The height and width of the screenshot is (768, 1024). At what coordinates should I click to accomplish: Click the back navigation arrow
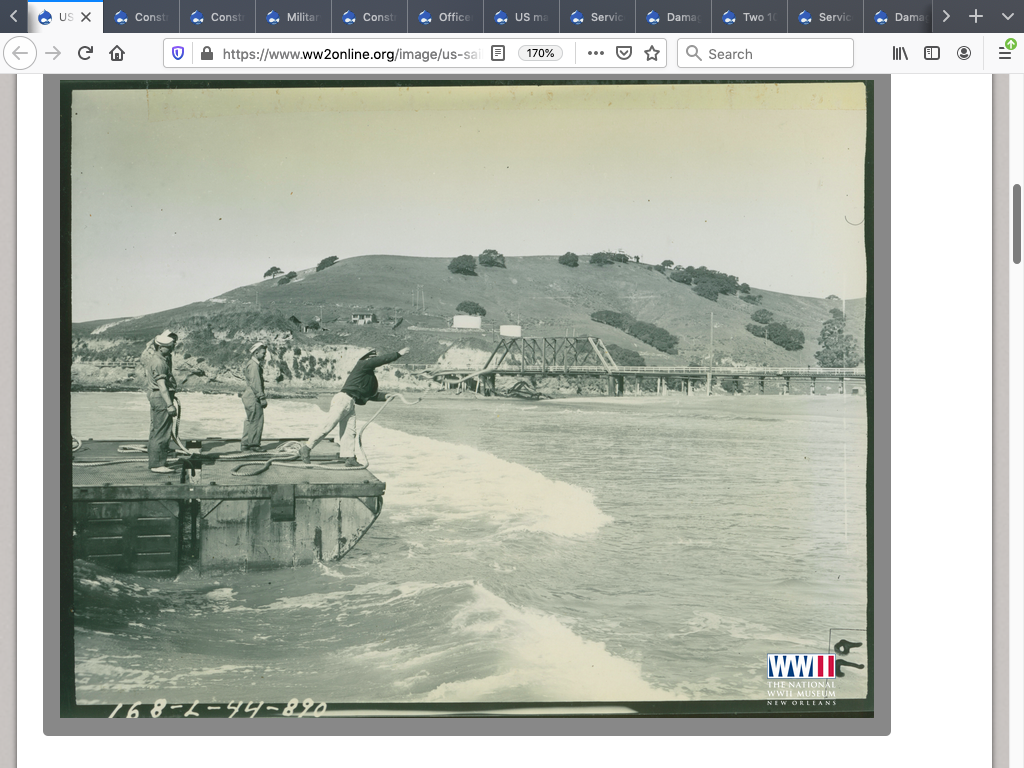click(x=20, y=54)
